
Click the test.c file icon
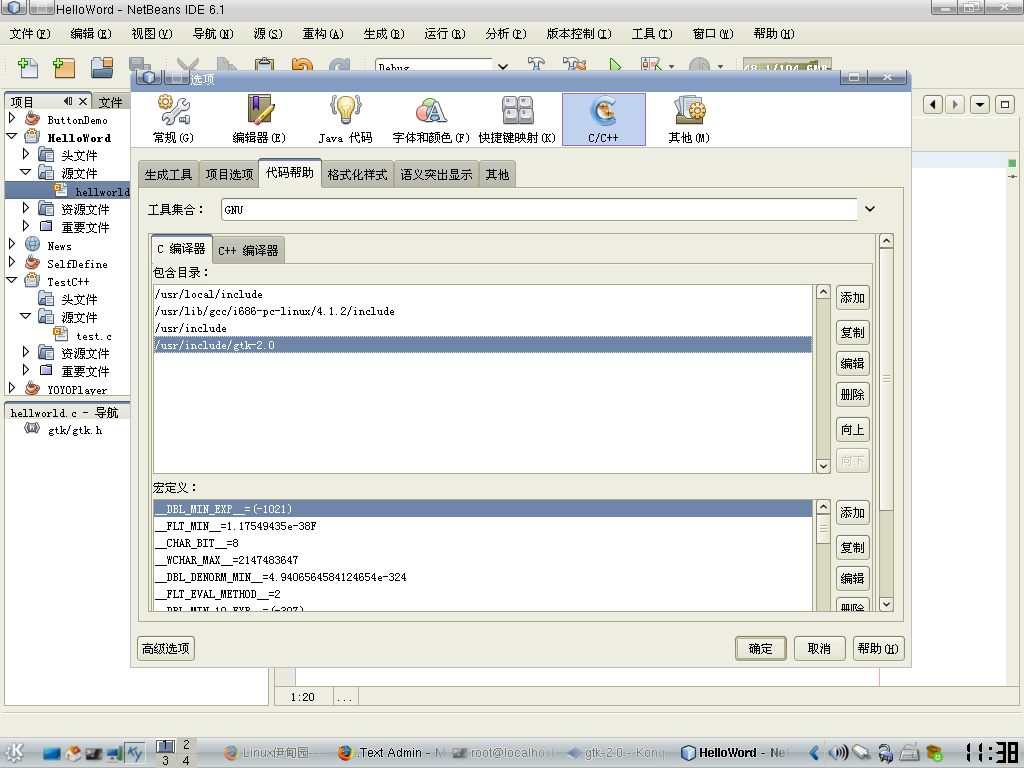click(x=61, y=334)
